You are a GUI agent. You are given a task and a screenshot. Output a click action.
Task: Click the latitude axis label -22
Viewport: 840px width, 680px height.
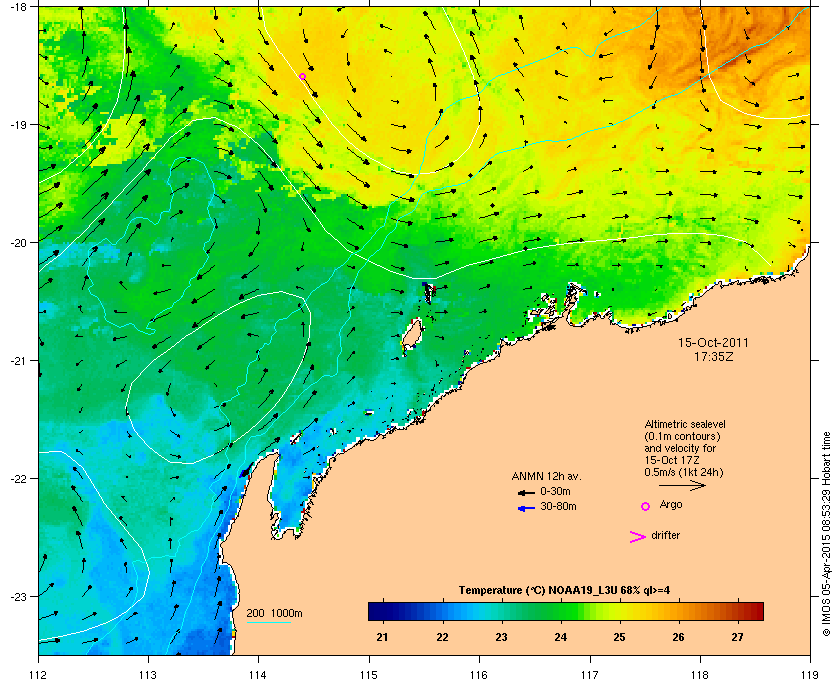tap(18, 479)
